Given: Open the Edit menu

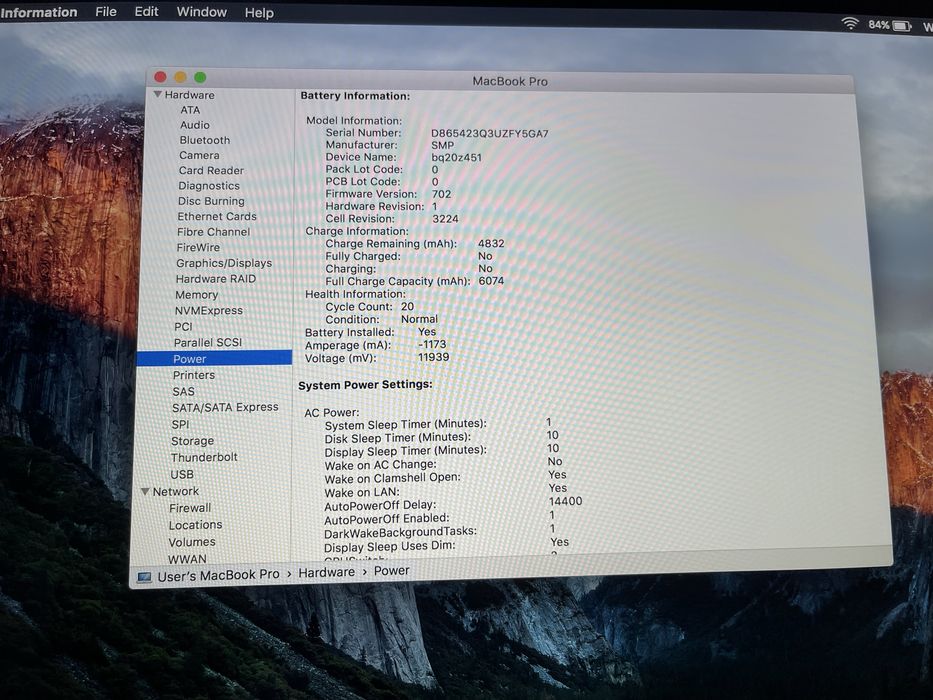Looking at the screenshot, I should (x=146, y=11).
